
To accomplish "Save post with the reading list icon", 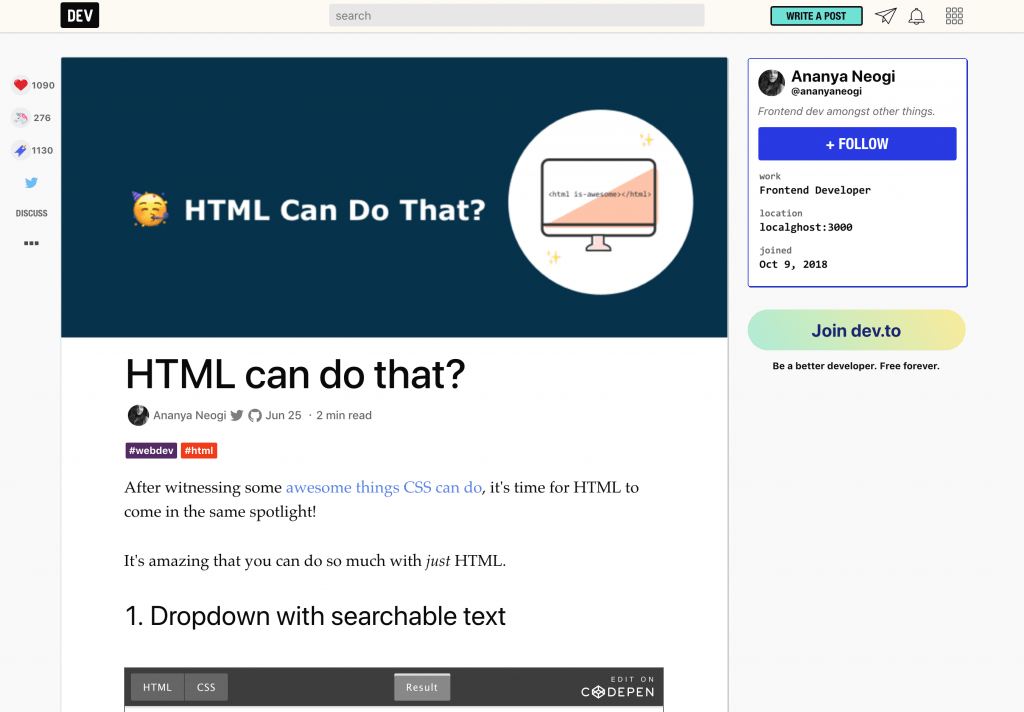I will (x=22, y=150).
